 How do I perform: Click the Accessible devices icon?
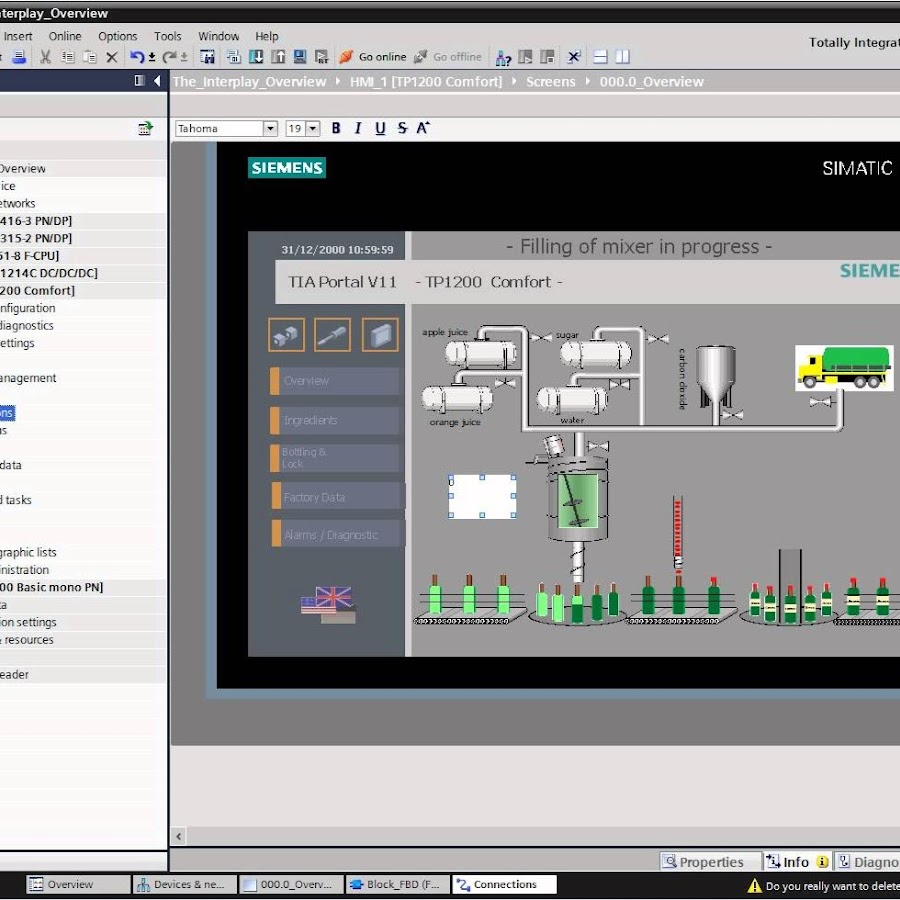[x=503, y=57]
